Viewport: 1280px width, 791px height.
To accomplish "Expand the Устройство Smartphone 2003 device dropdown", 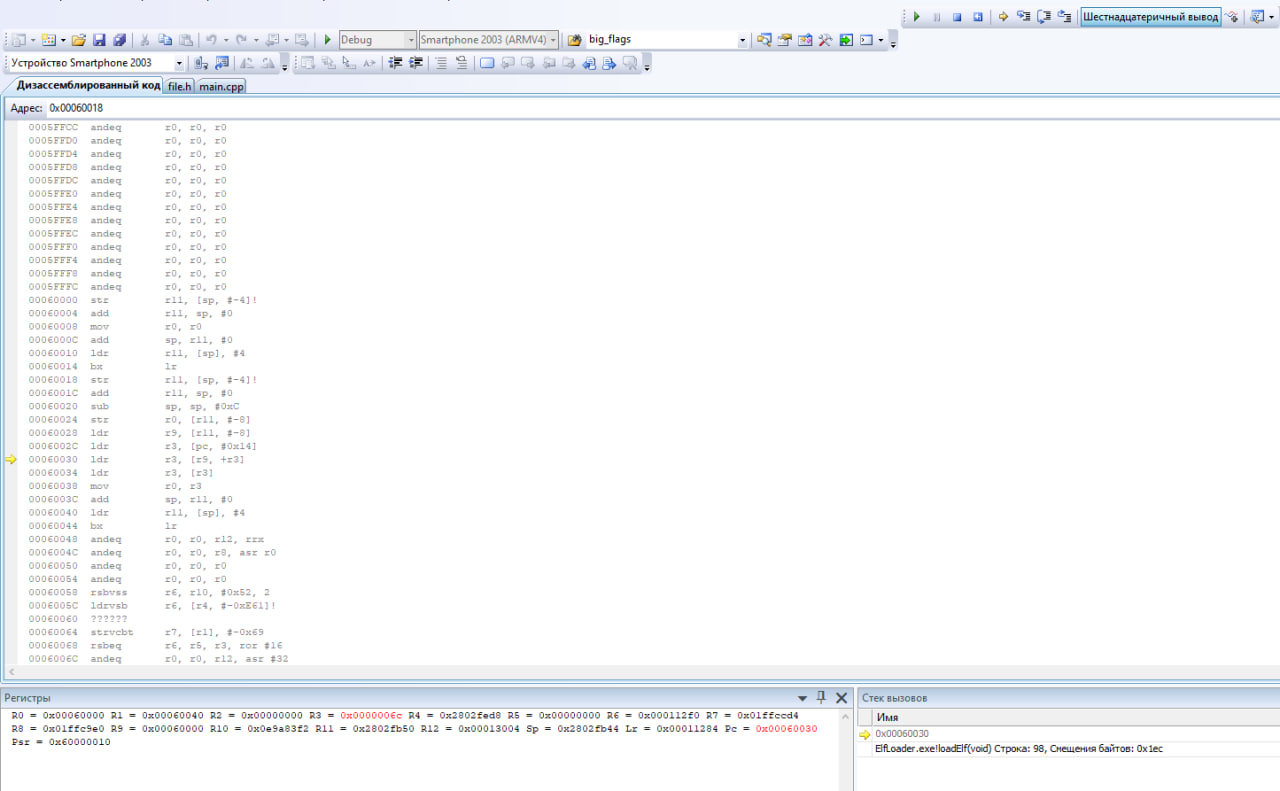I will tap(180, 62).
